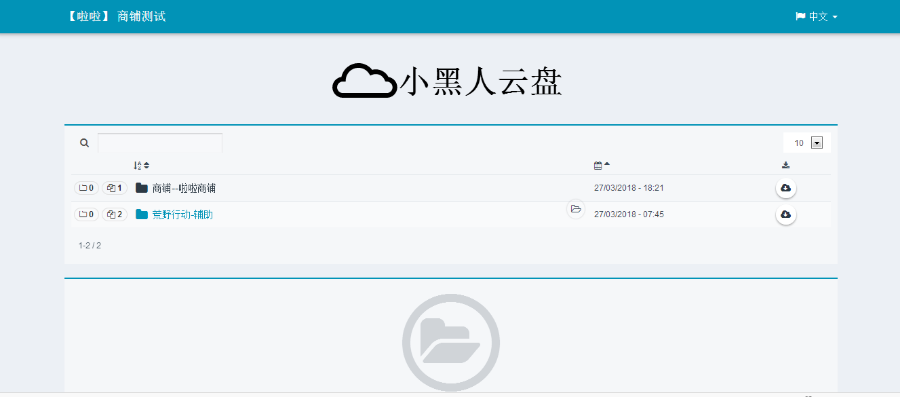Click the large open-folder placeholder icon

tap(451, 342)
